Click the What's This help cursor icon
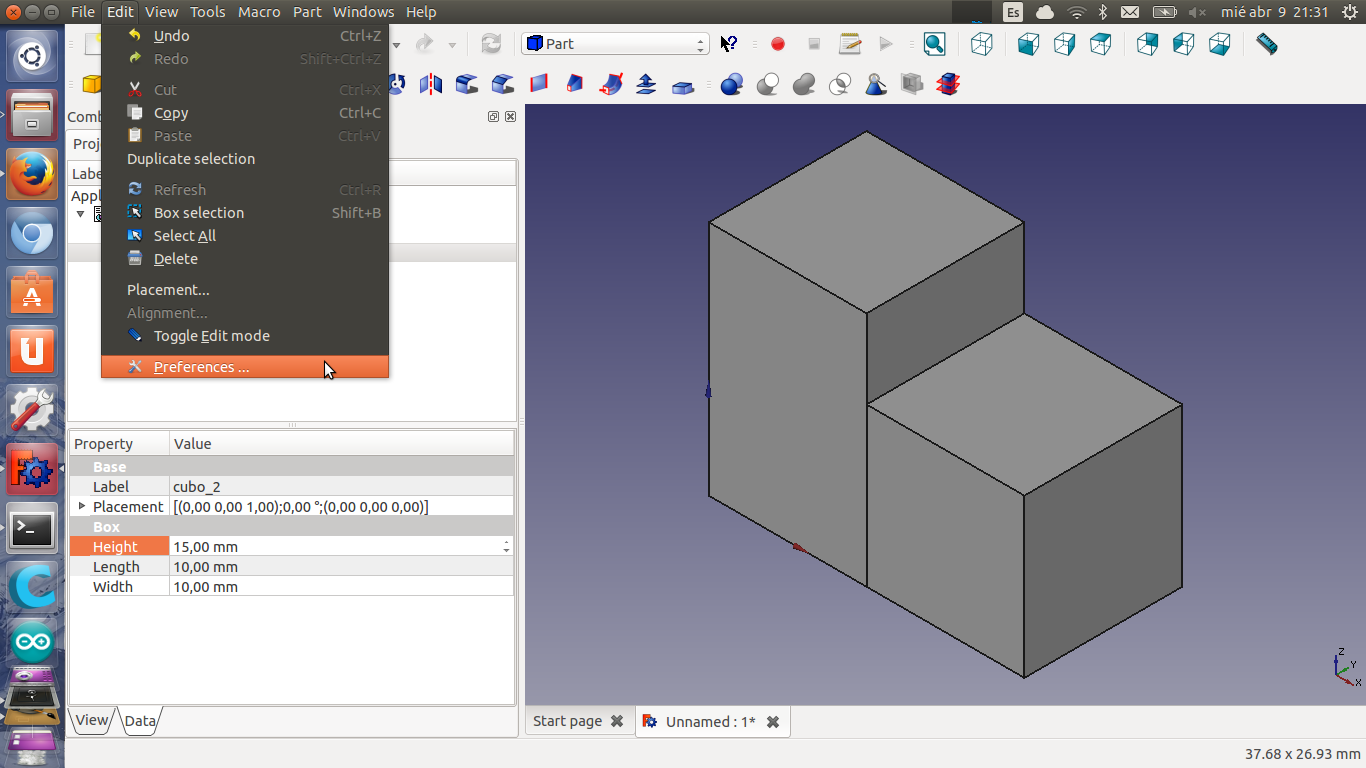Image resolution: width=1366 pixels, height=768 pixels. click(729, 44)
